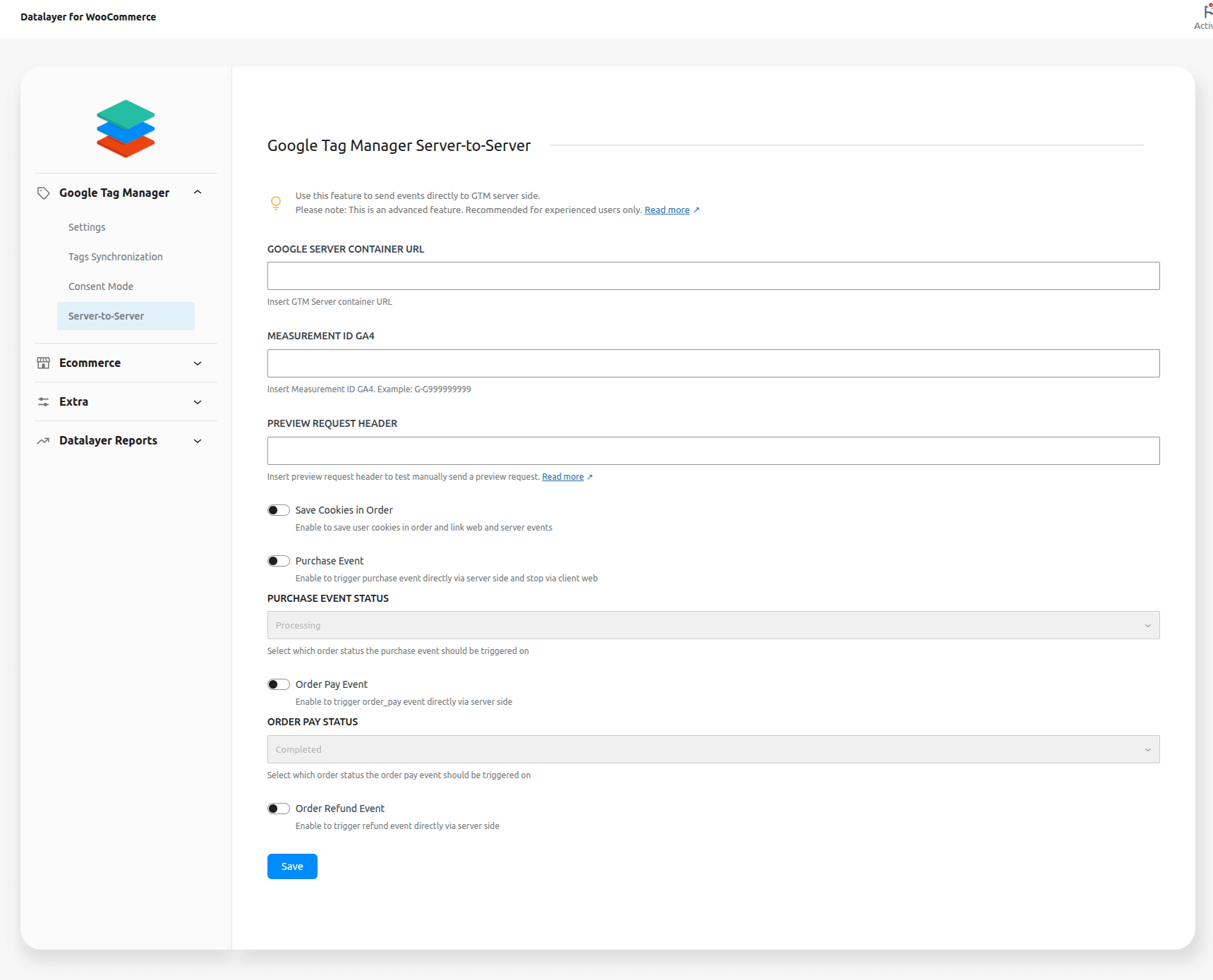The image size is (1213, 980).
Task: Click the Save button
Action: pyautogui.click(x=292, y=866)
